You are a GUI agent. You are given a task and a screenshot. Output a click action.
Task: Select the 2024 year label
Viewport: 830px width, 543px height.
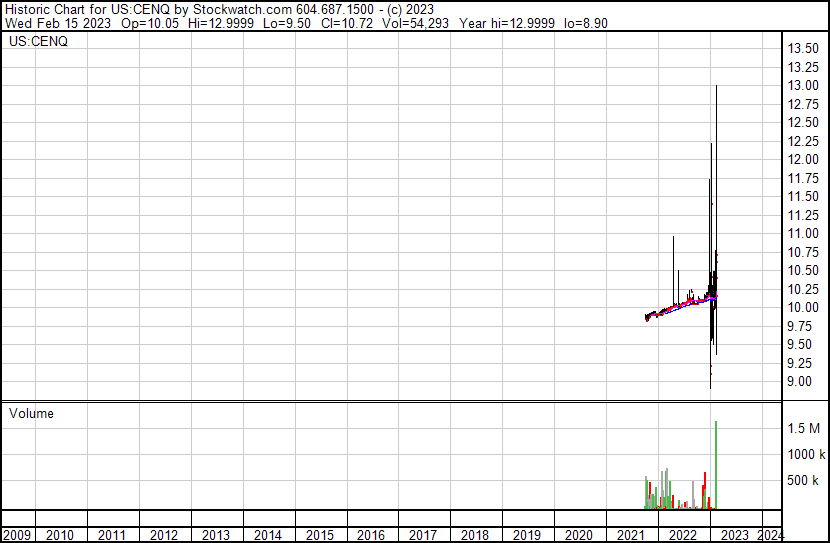click(771, 534)
